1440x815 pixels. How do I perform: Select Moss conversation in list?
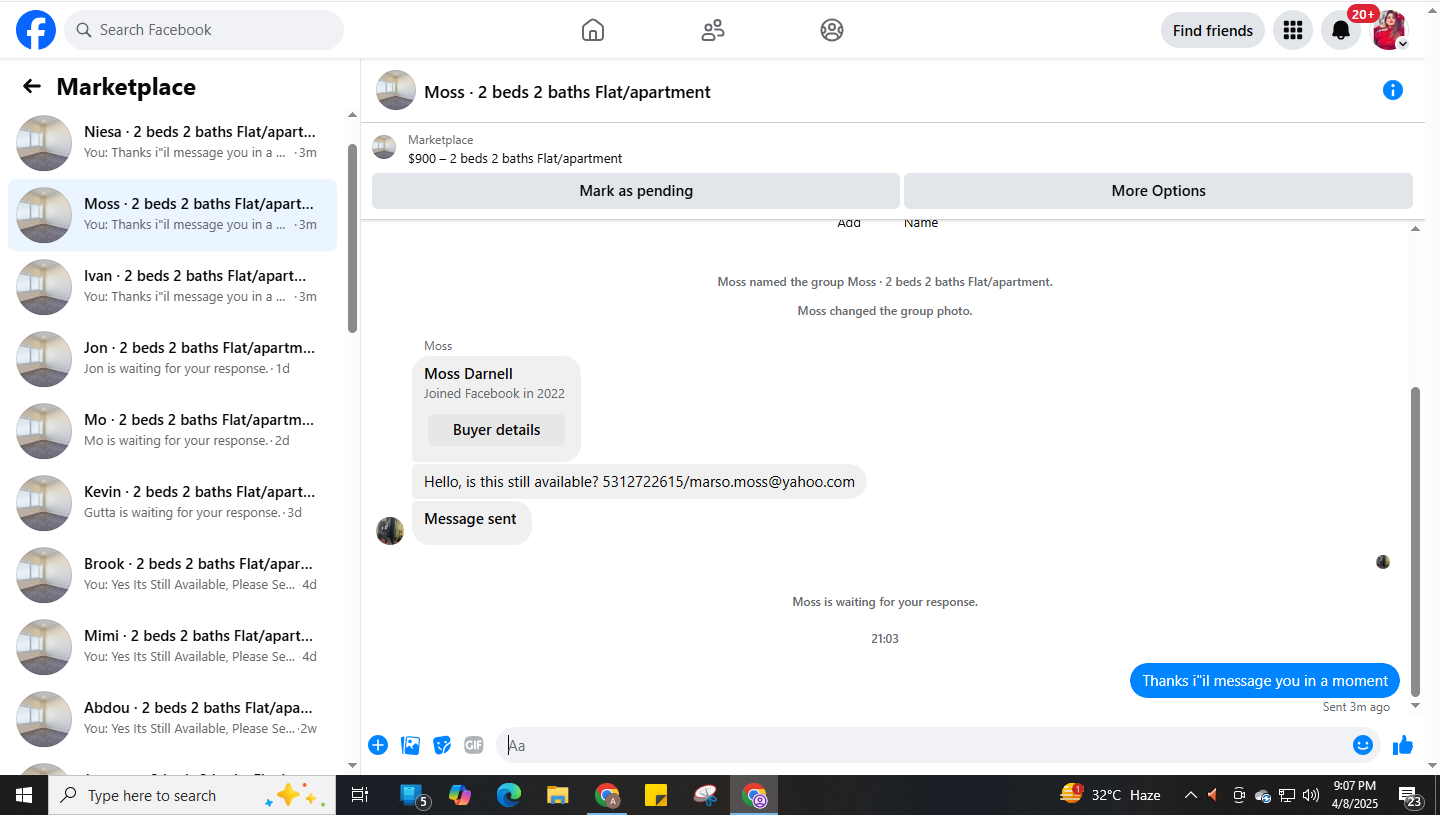(x=172, y=215)
